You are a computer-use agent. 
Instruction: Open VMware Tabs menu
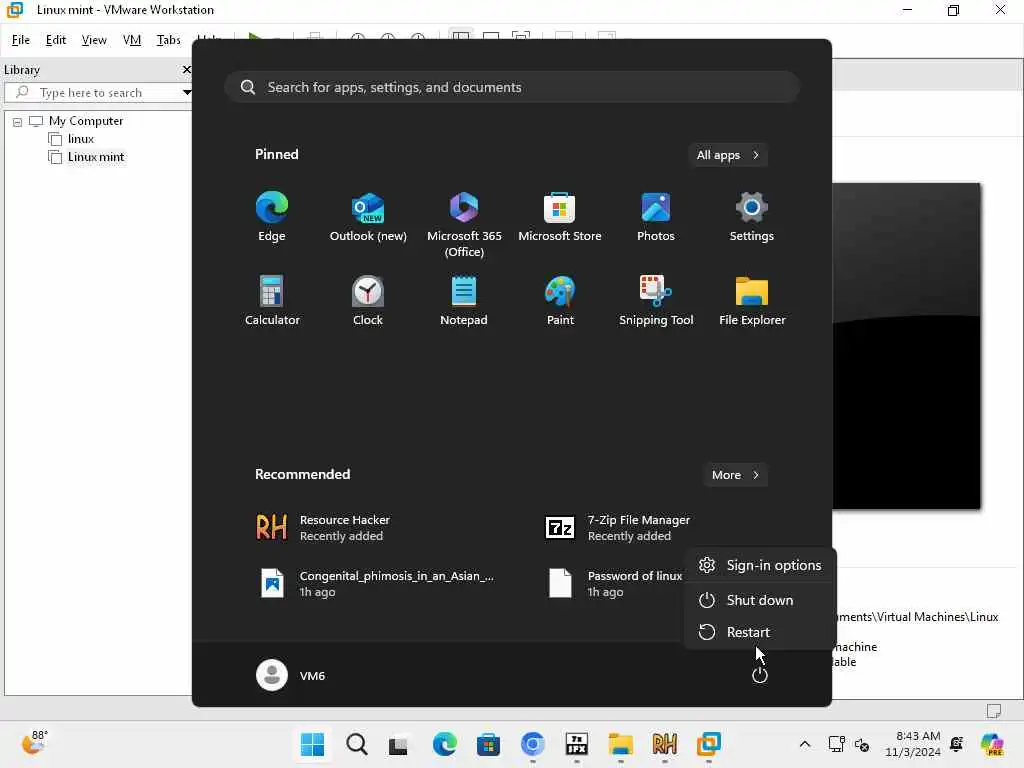168,40
